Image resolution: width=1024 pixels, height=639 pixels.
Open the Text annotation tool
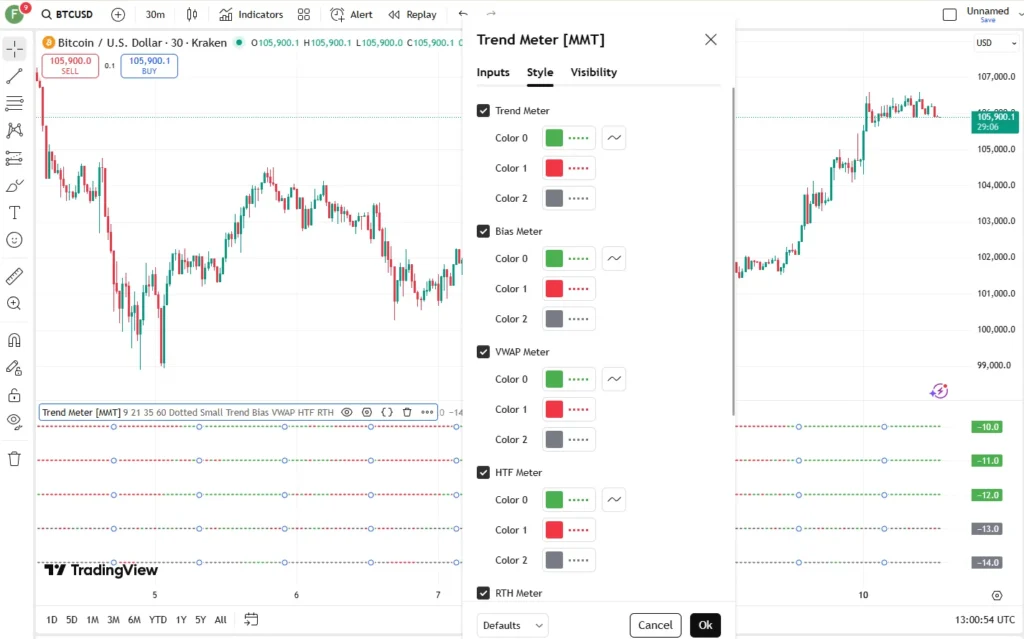pyautogui.click(x=14, y=213)
